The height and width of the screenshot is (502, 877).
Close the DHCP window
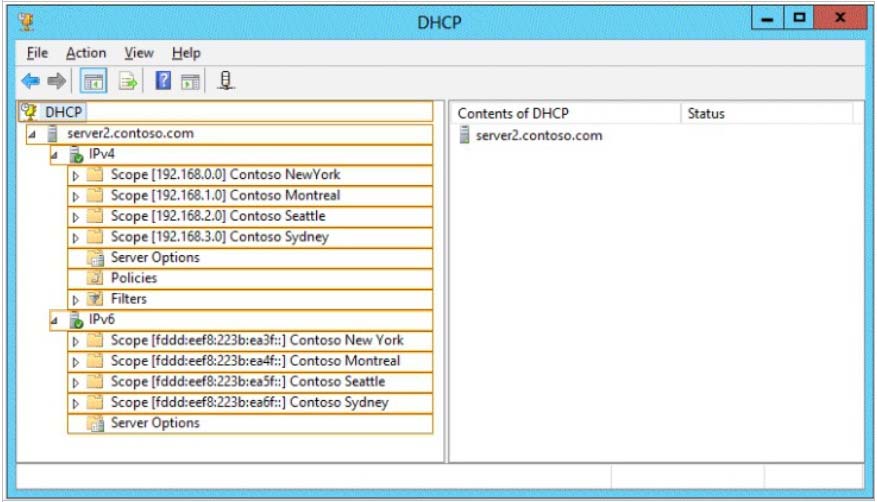tap(840, 18)
